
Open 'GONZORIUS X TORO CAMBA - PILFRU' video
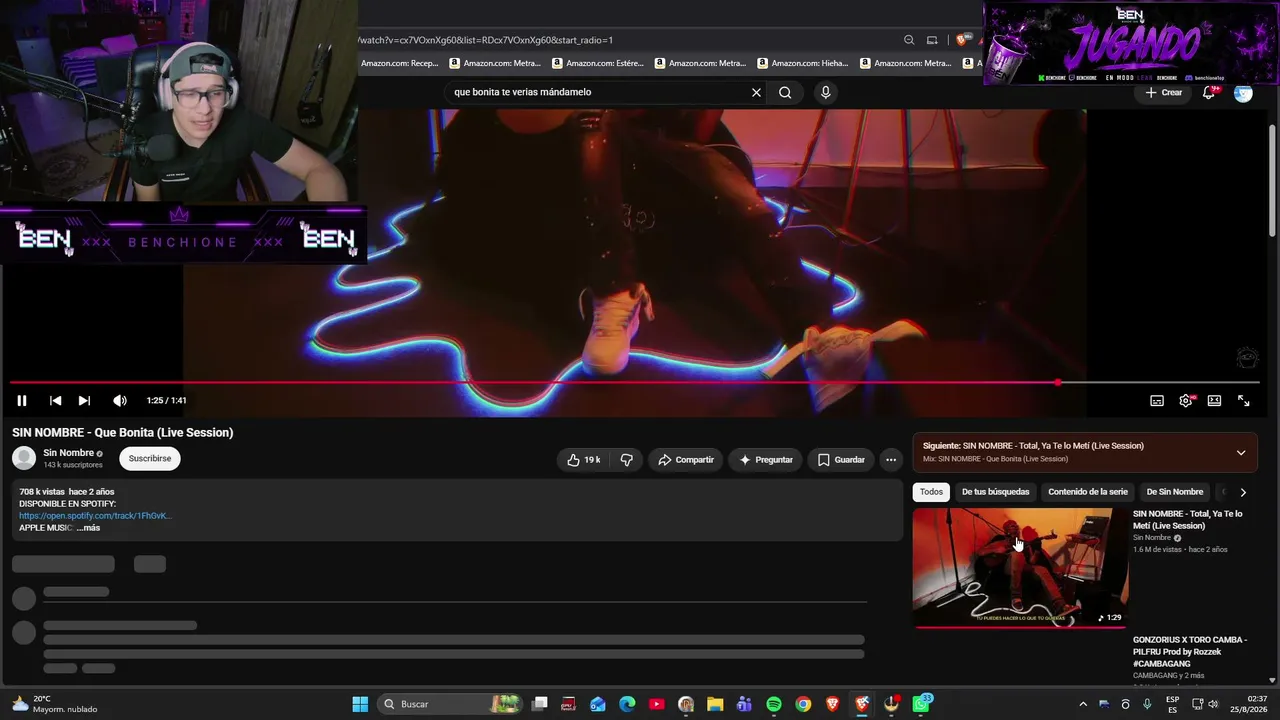click(1190, 652)
